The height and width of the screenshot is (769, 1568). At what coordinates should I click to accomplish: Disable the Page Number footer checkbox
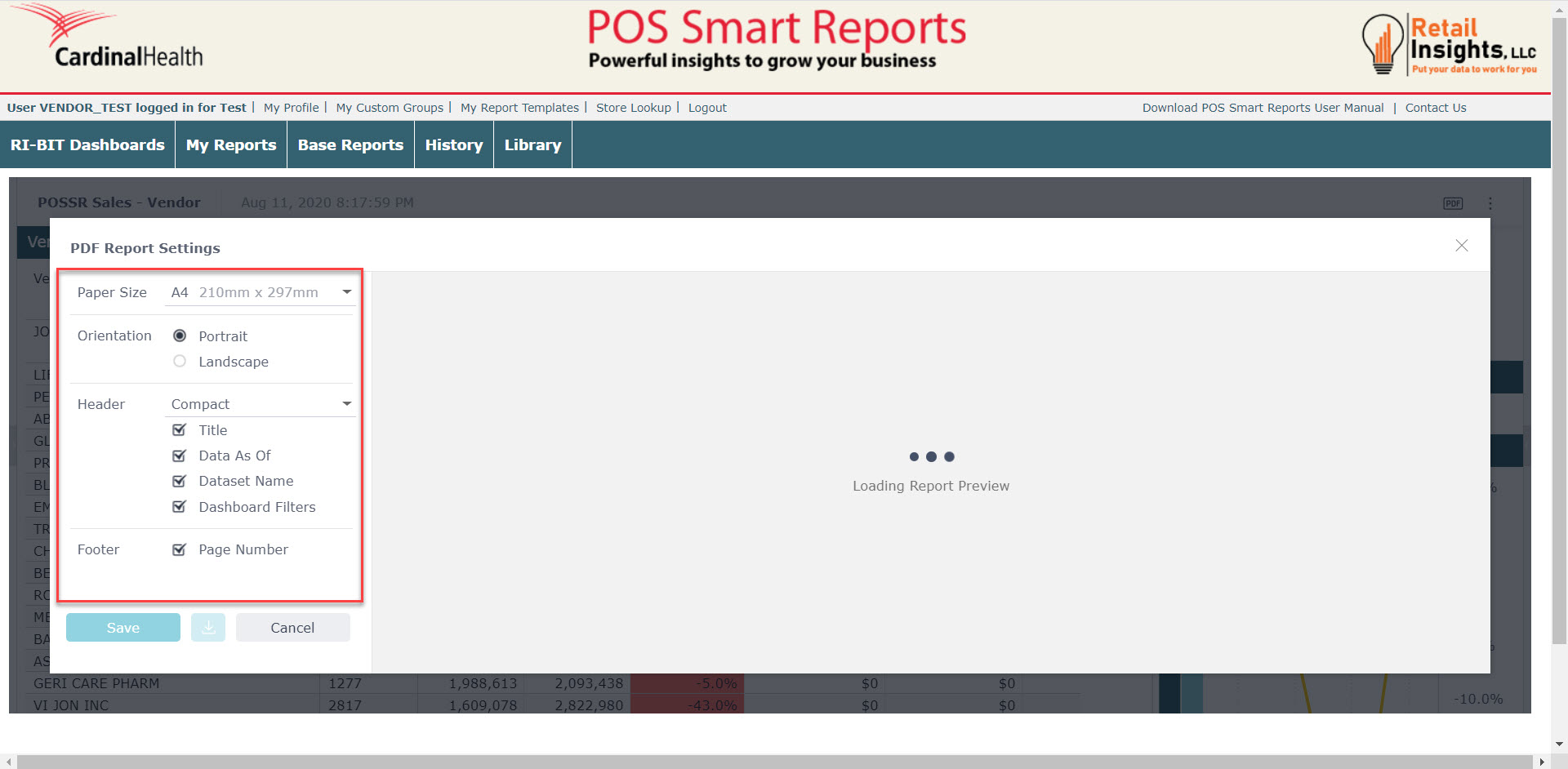[180, 550]
